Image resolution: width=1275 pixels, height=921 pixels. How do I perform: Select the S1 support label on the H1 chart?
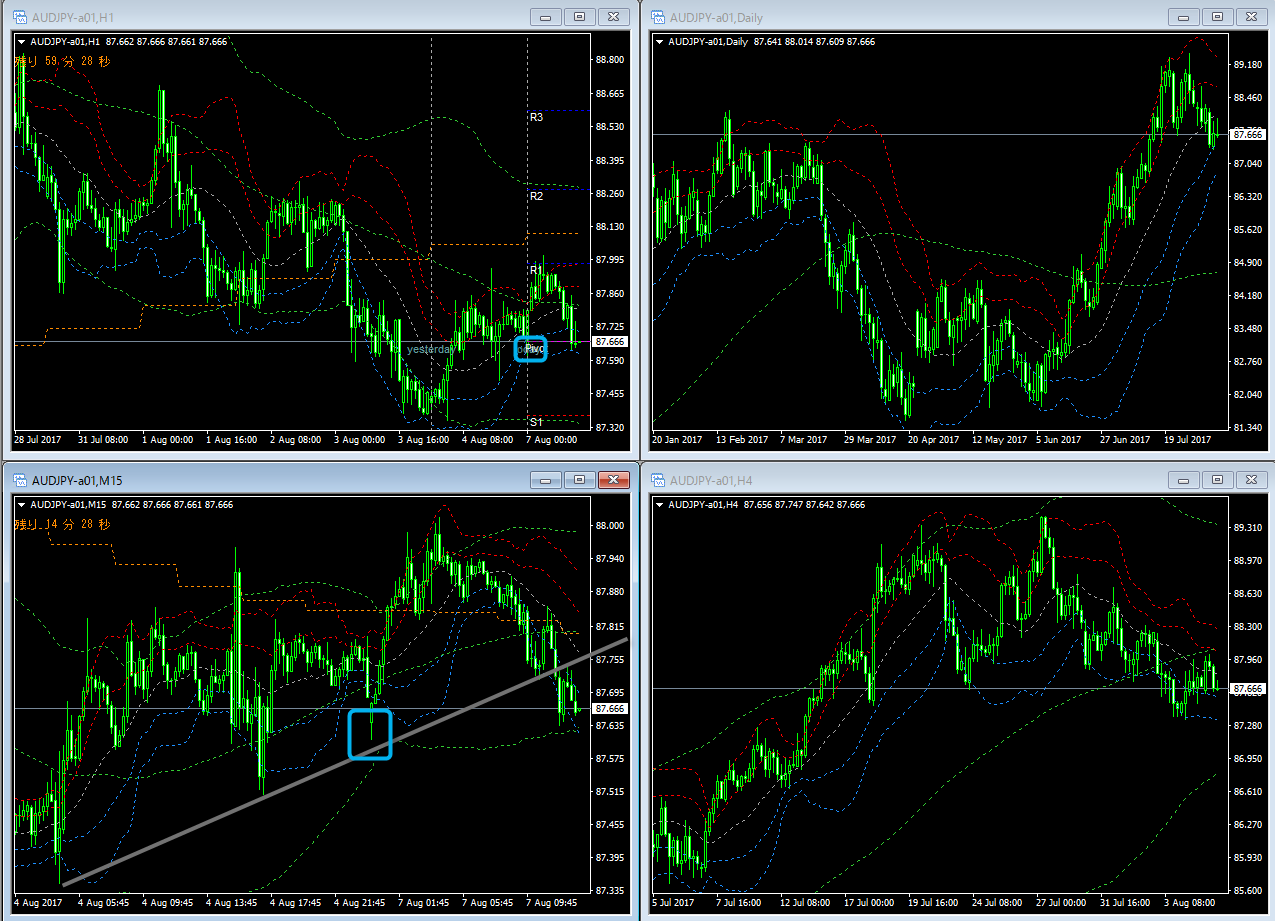click(537, 422)
